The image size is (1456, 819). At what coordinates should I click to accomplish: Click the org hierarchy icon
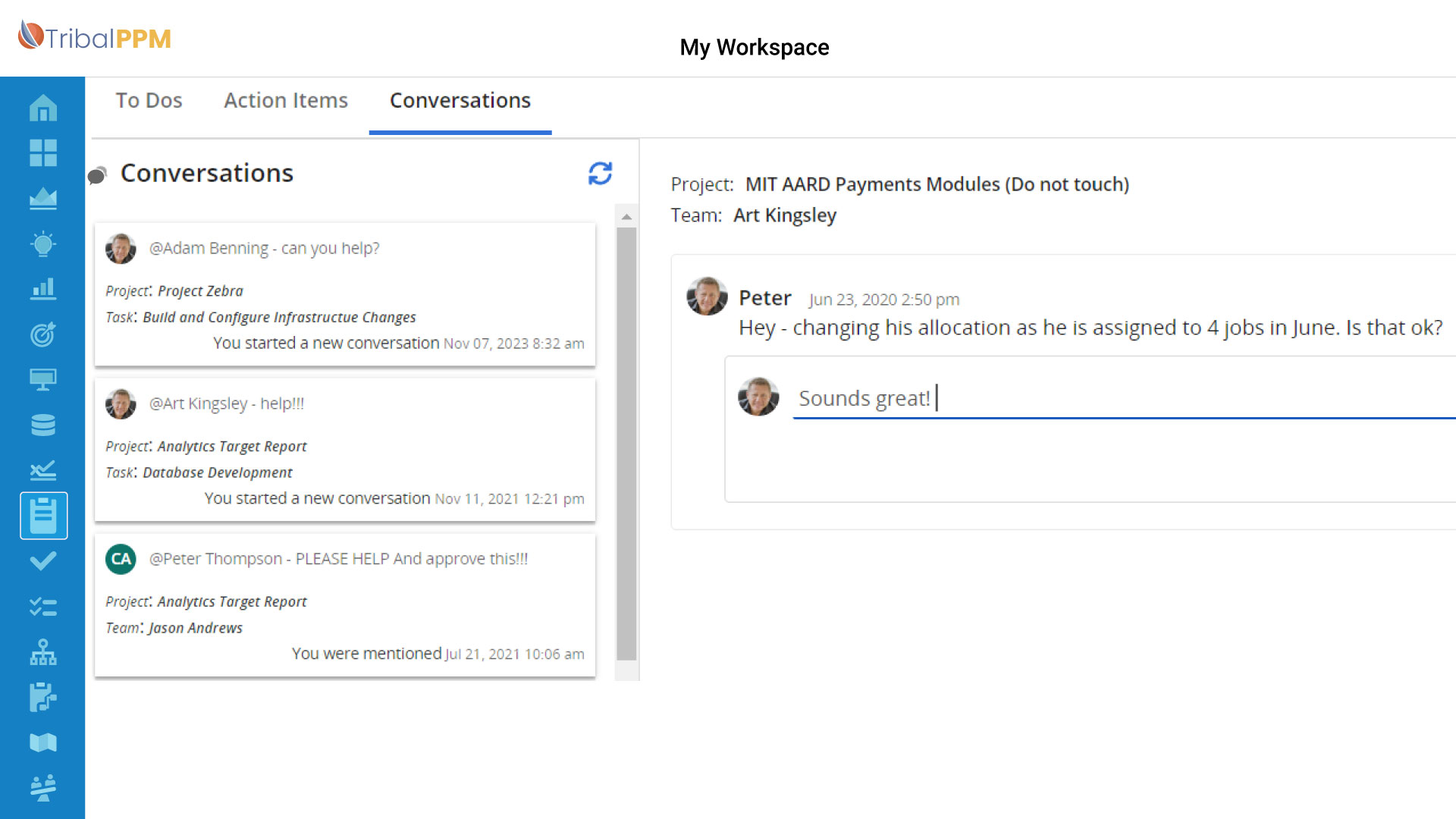pyautogui.click(x=43, y=652)
